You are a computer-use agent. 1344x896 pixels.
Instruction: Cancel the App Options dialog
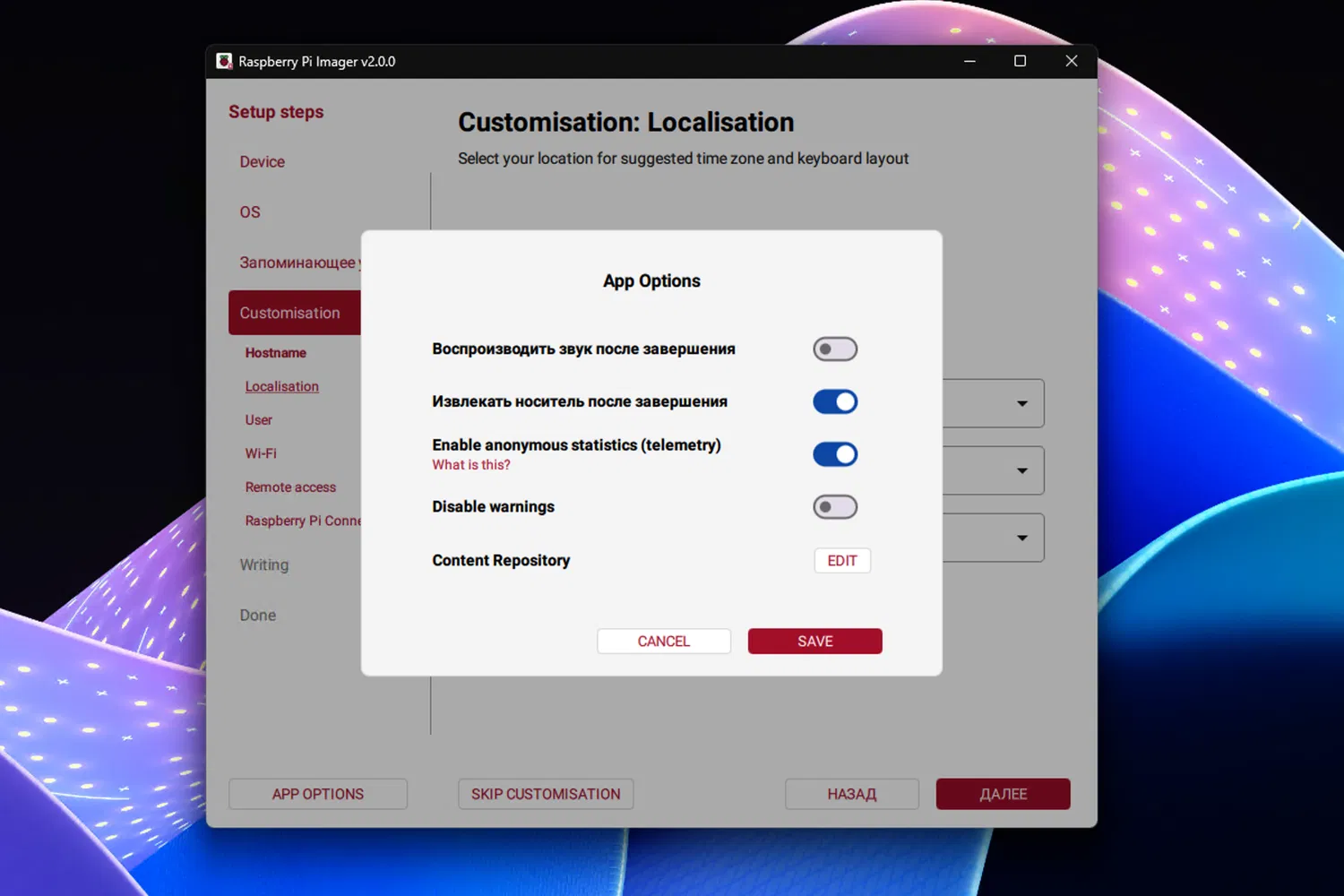pos(664,642)
